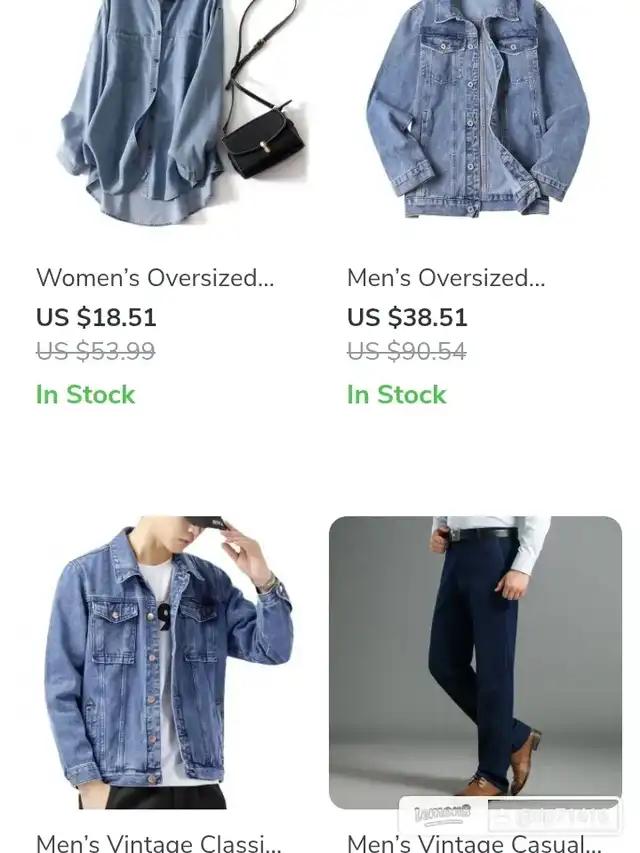Tap the watermark username next to Lemon8 logo
Image resolution: width=640 pixels, height=853 pixels.
pyautogui.click(x=554, y=816)
